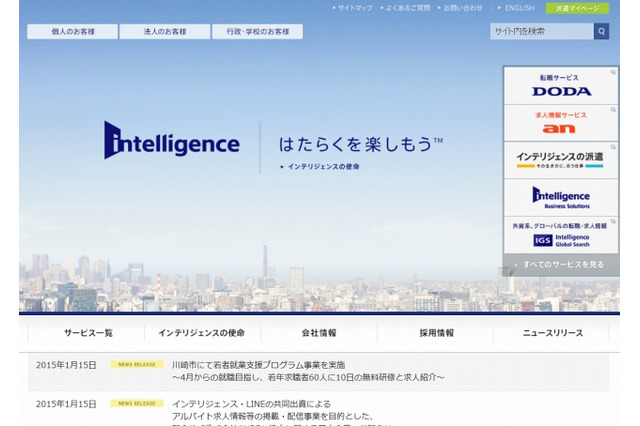Click the search magnifier icon
The height and width of the screenshot is (426, 640).
pos(601,31)
